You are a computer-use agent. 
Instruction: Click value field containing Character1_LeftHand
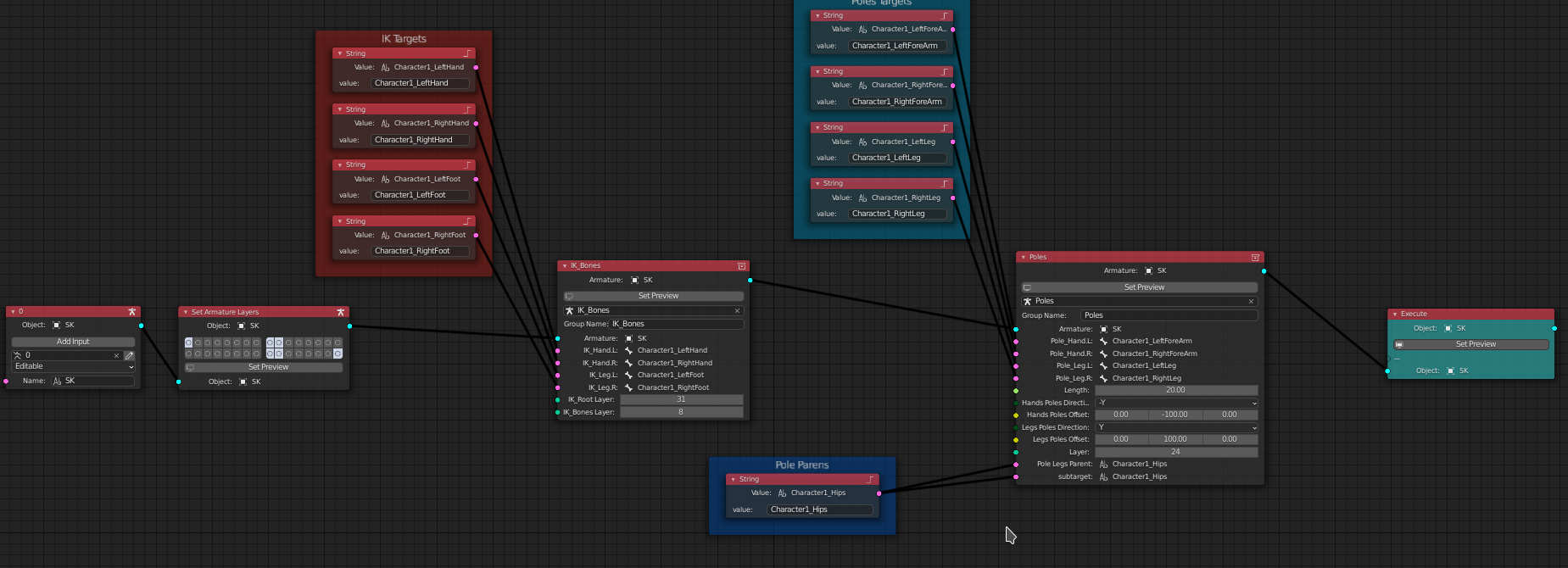(x=421, y=83)
